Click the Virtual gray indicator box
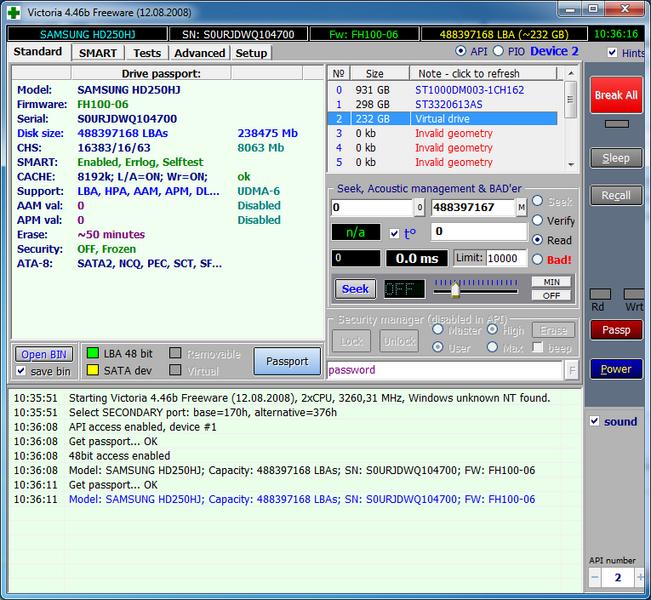 pos(175,370)
